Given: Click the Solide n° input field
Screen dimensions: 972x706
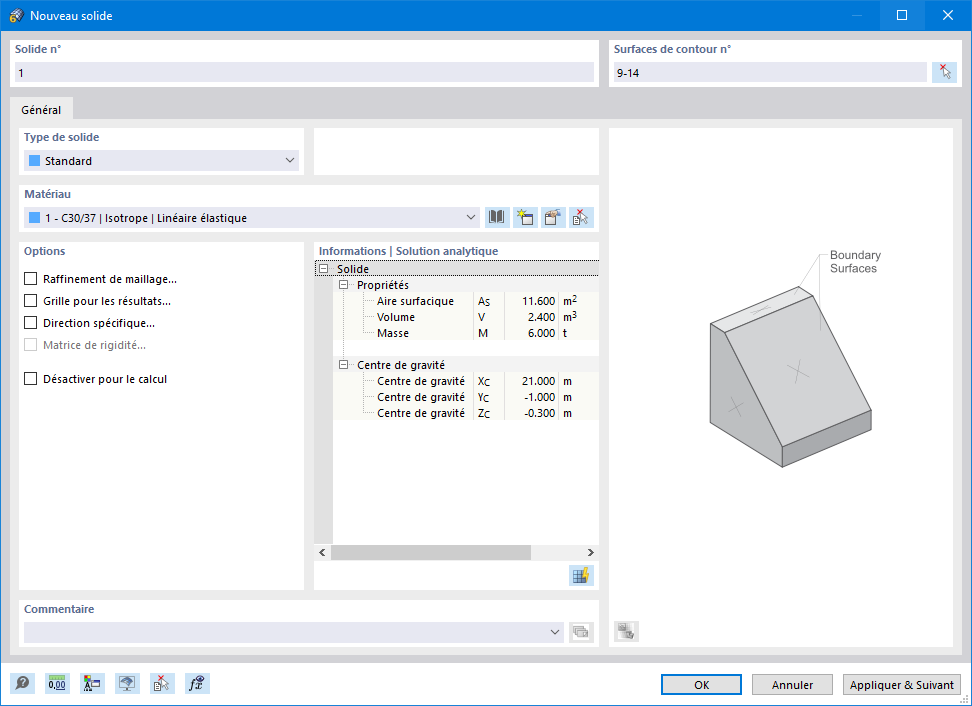Looking at the screenshot, I should [304, 73].
